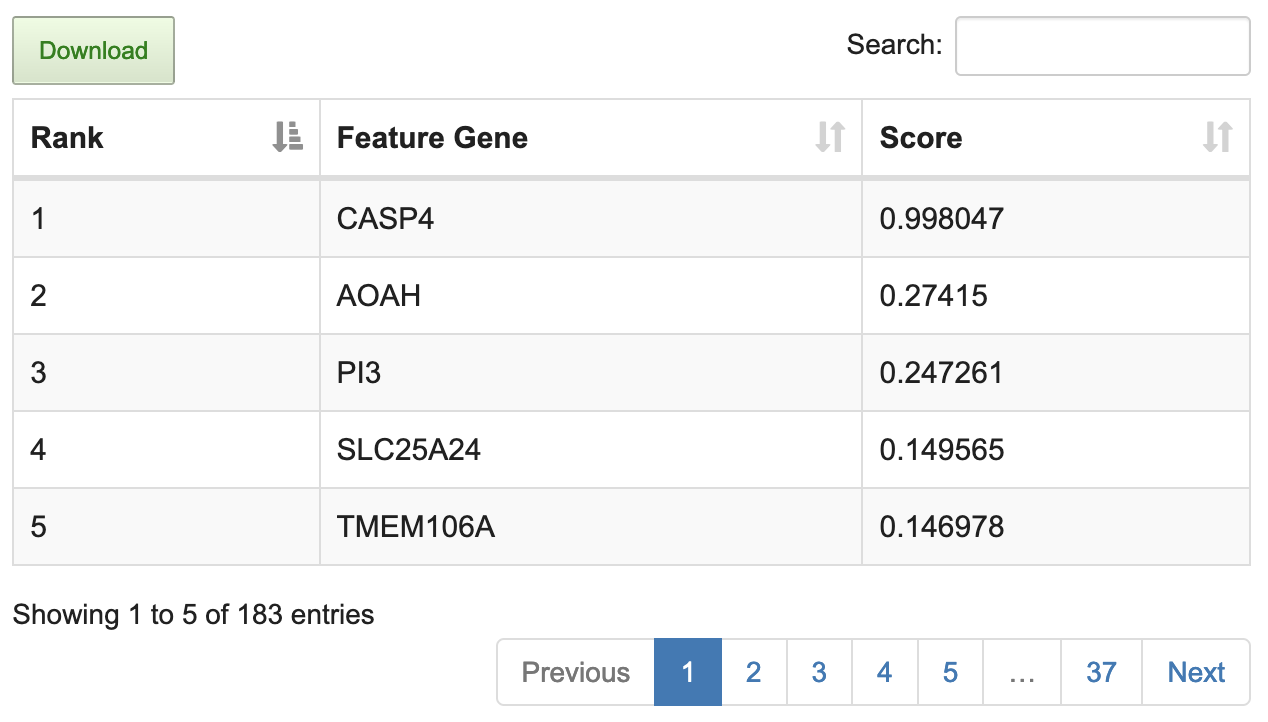Click the CASP4 gene cell
Viewport: 1268px width, 722px height.
(386, 219)
